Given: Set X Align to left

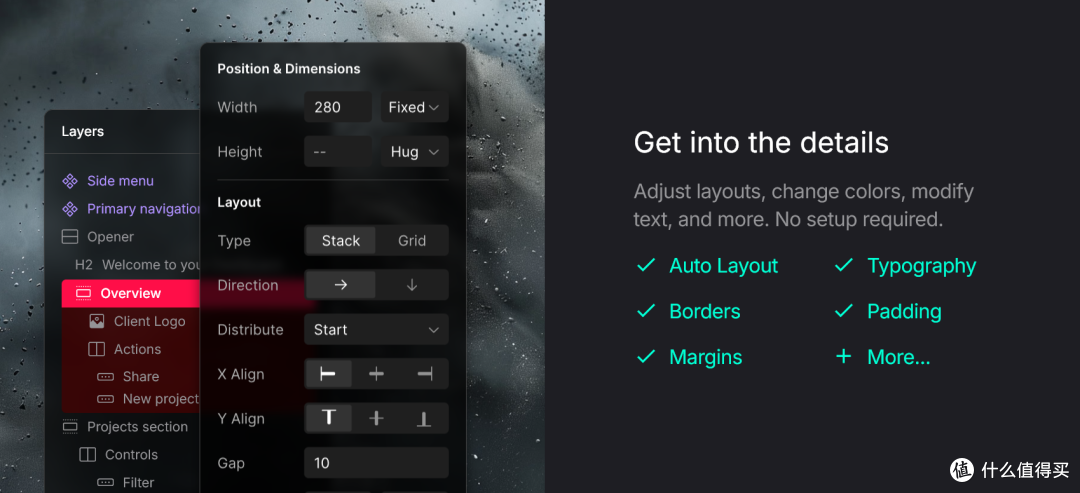Looking at the screenshot, I should click(x=329, y=374).
